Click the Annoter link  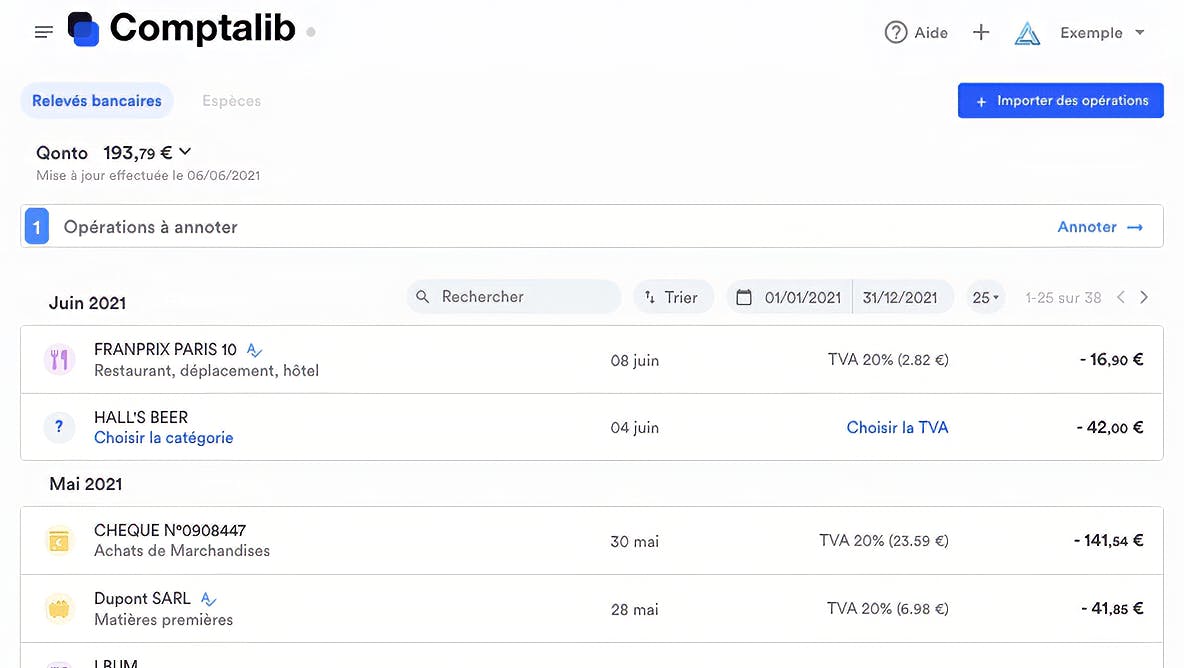point(1099,227)
